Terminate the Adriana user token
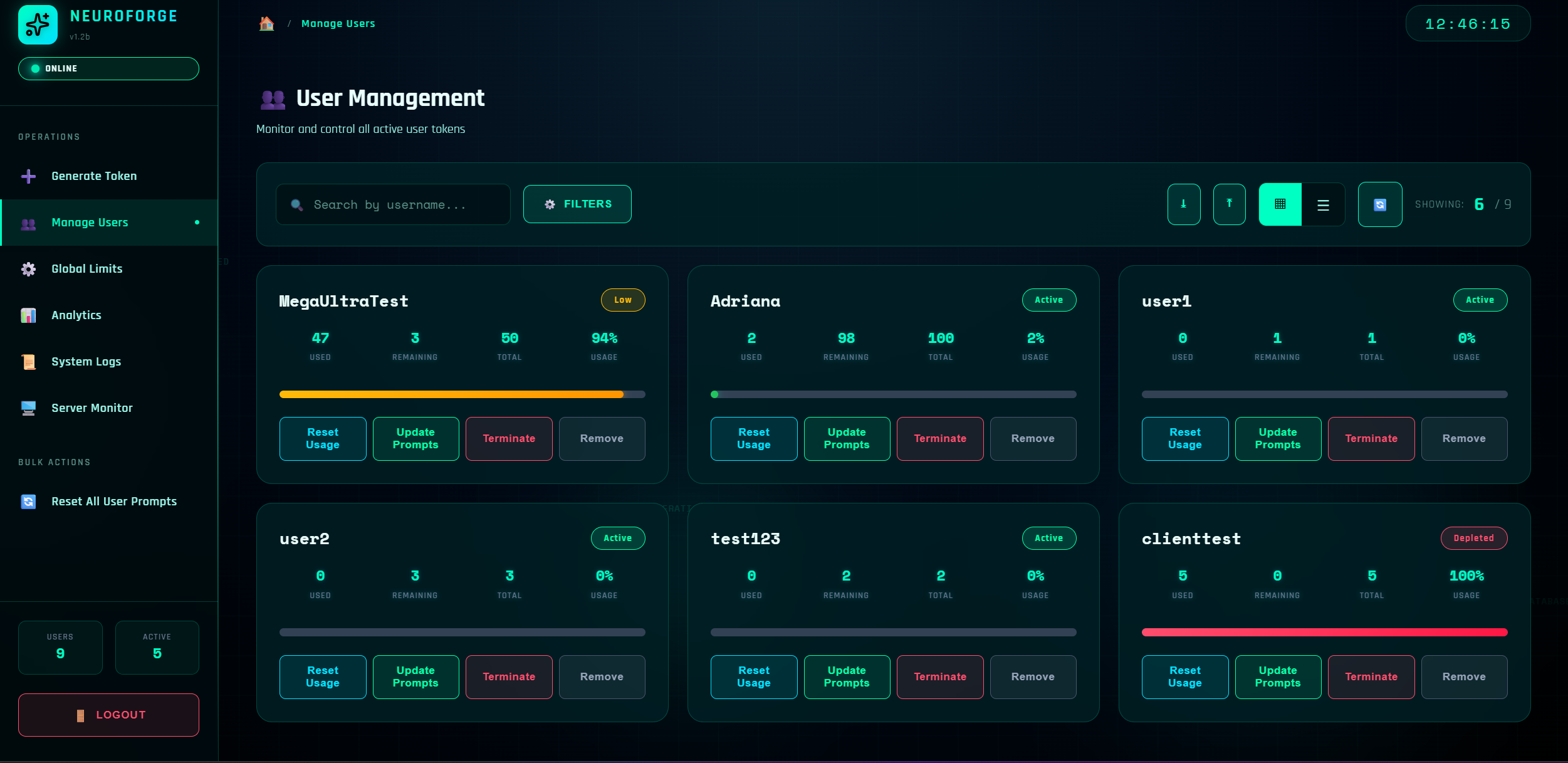Image resolution: width=1568 pixels, height=763 pixels. tap(939, 439)
